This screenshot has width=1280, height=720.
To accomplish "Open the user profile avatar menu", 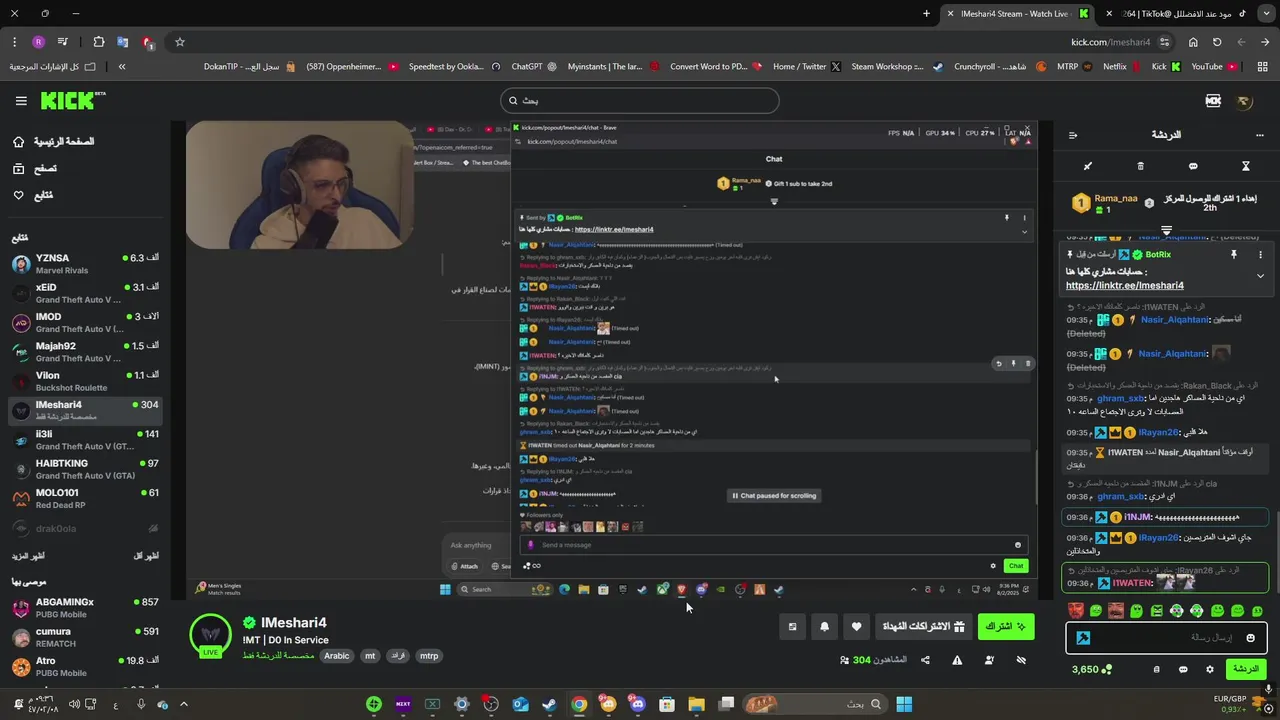I will 1245,101.
